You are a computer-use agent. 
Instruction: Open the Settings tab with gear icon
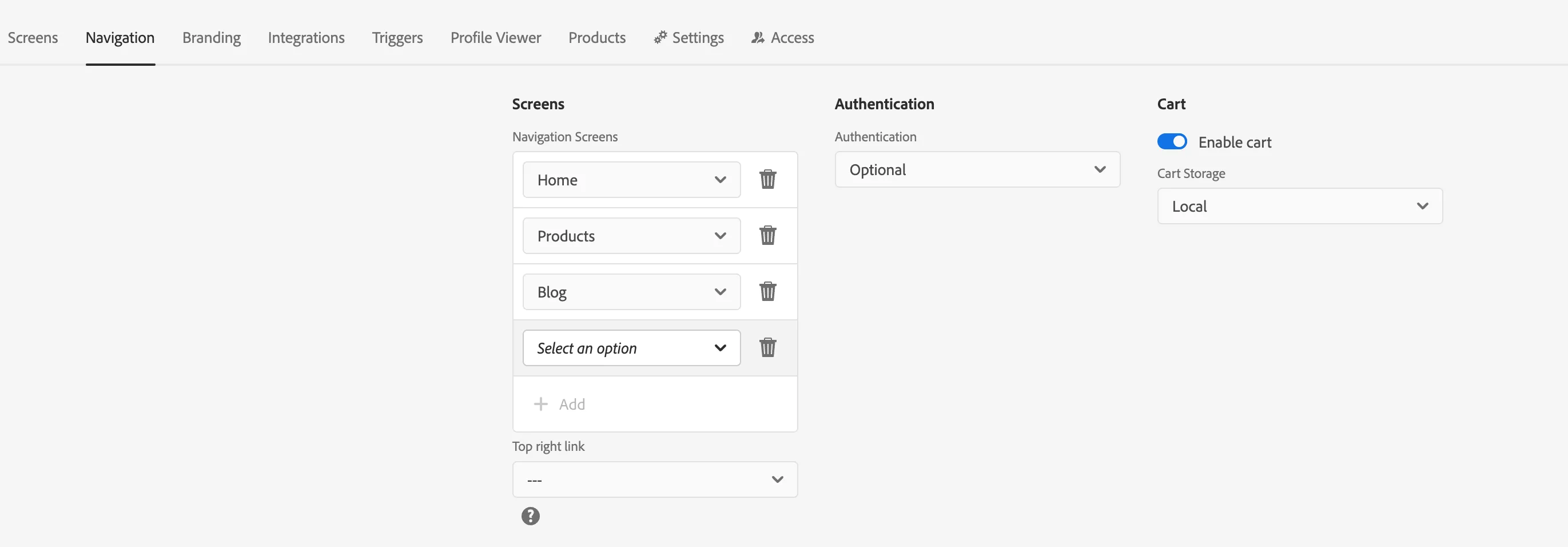tap(689, 38)
